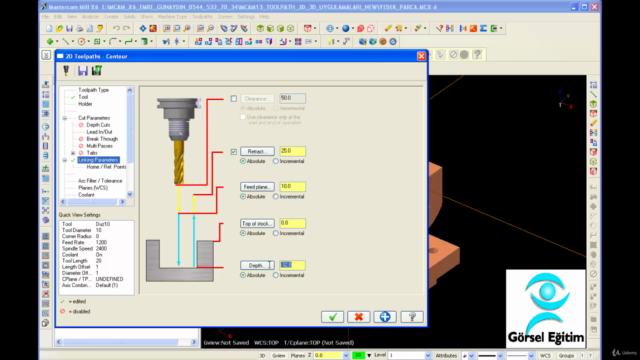Select Incremental for Depth
The height and width of the screenshot is (360, 640).
(x=276, y=275)
